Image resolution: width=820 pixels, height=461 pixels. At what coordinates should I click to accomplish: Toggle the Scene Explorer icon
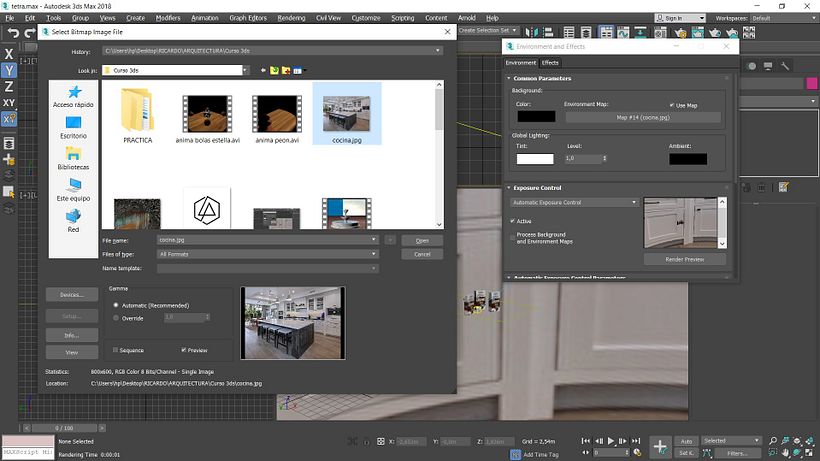pos(569,32)
